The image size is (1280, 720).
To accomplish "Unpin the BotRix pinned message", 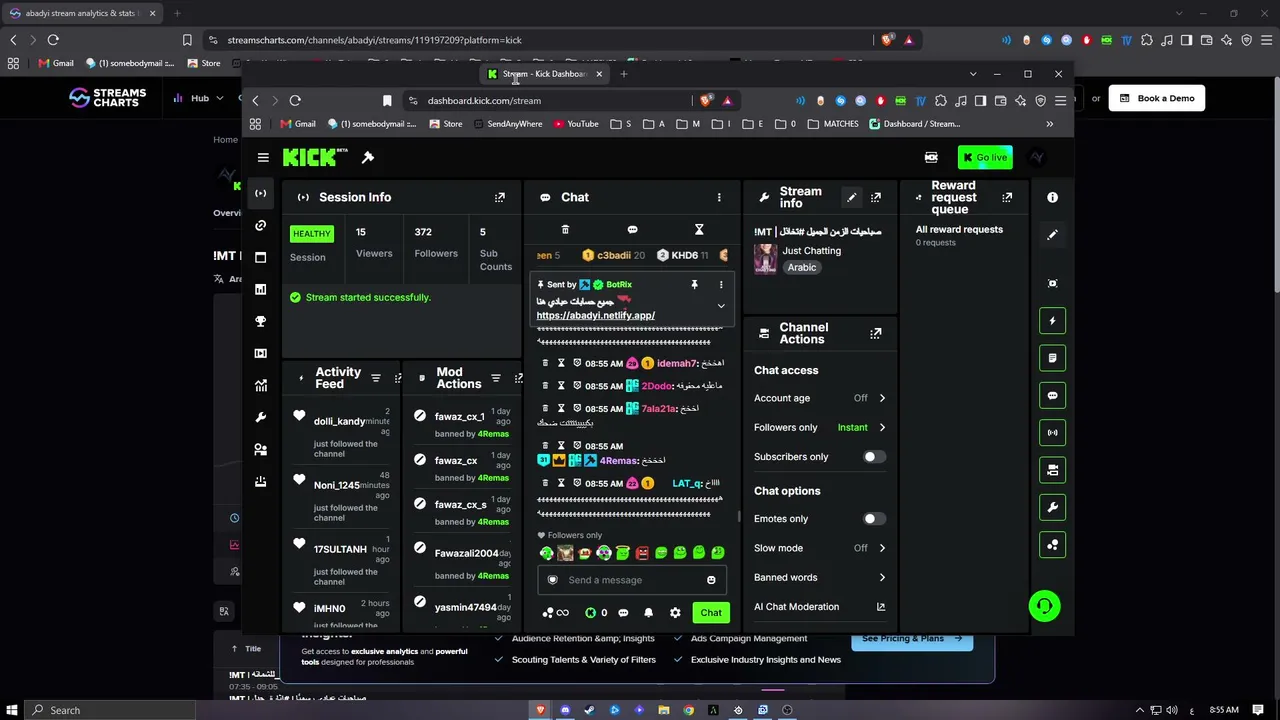I will coord(694,285).
